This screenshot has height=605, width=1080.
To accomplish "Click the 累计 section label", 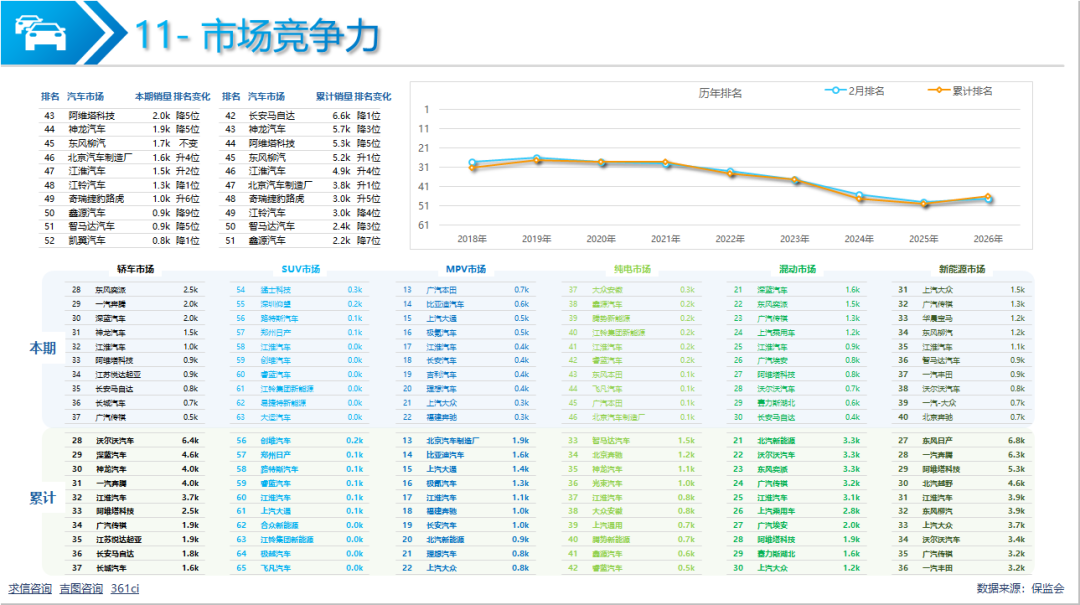I will point(42,497).
